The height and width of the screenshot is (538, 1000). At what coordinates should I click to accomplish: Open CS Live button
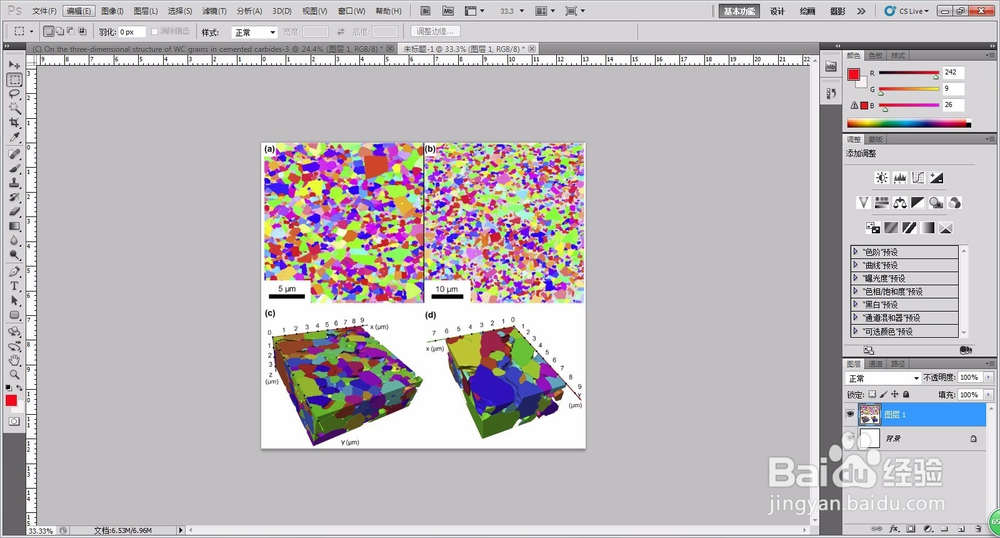tap(908, 11)
